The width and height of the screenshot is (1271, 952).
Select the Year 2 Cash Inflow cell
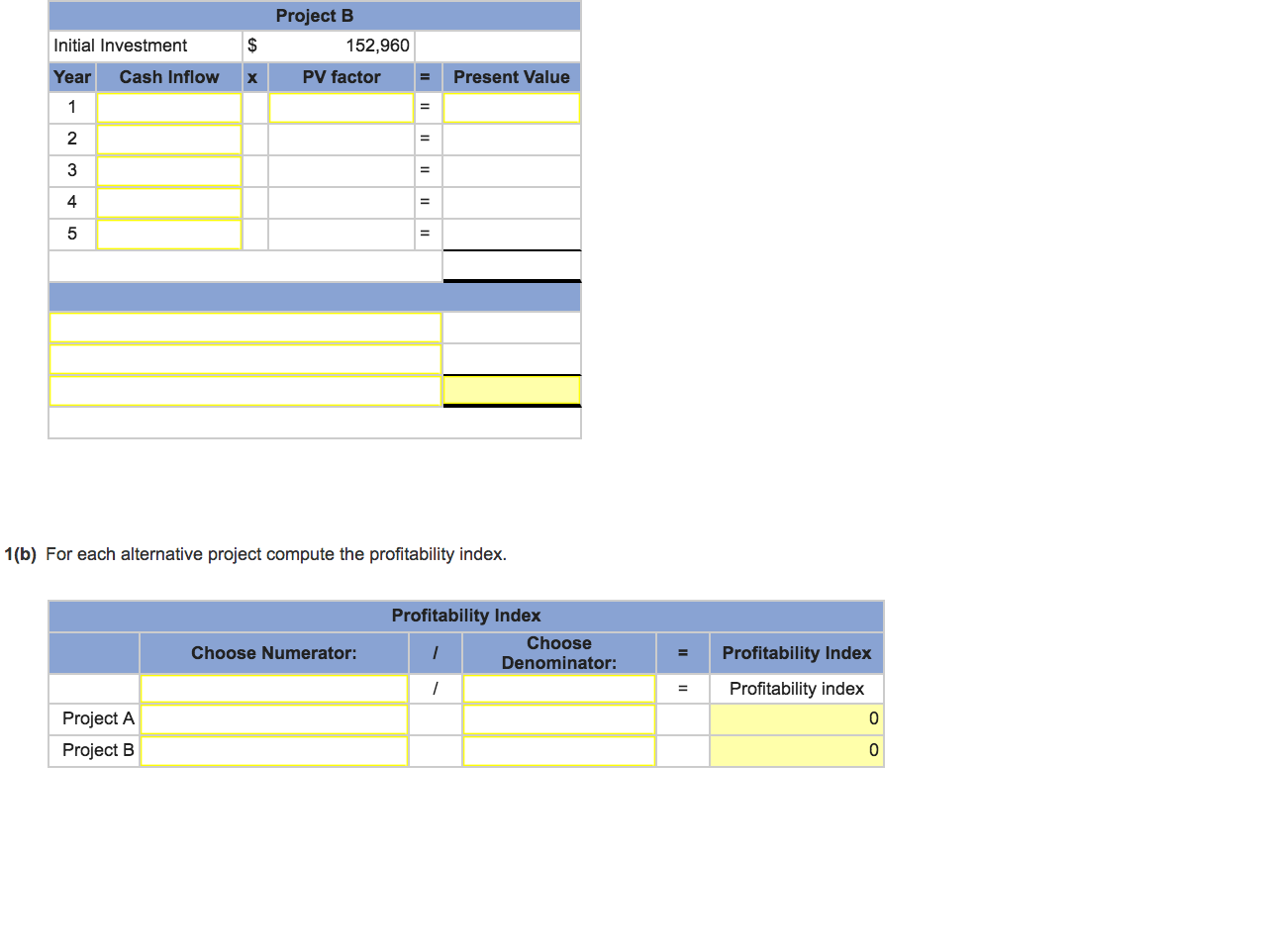tap(169, 140)
